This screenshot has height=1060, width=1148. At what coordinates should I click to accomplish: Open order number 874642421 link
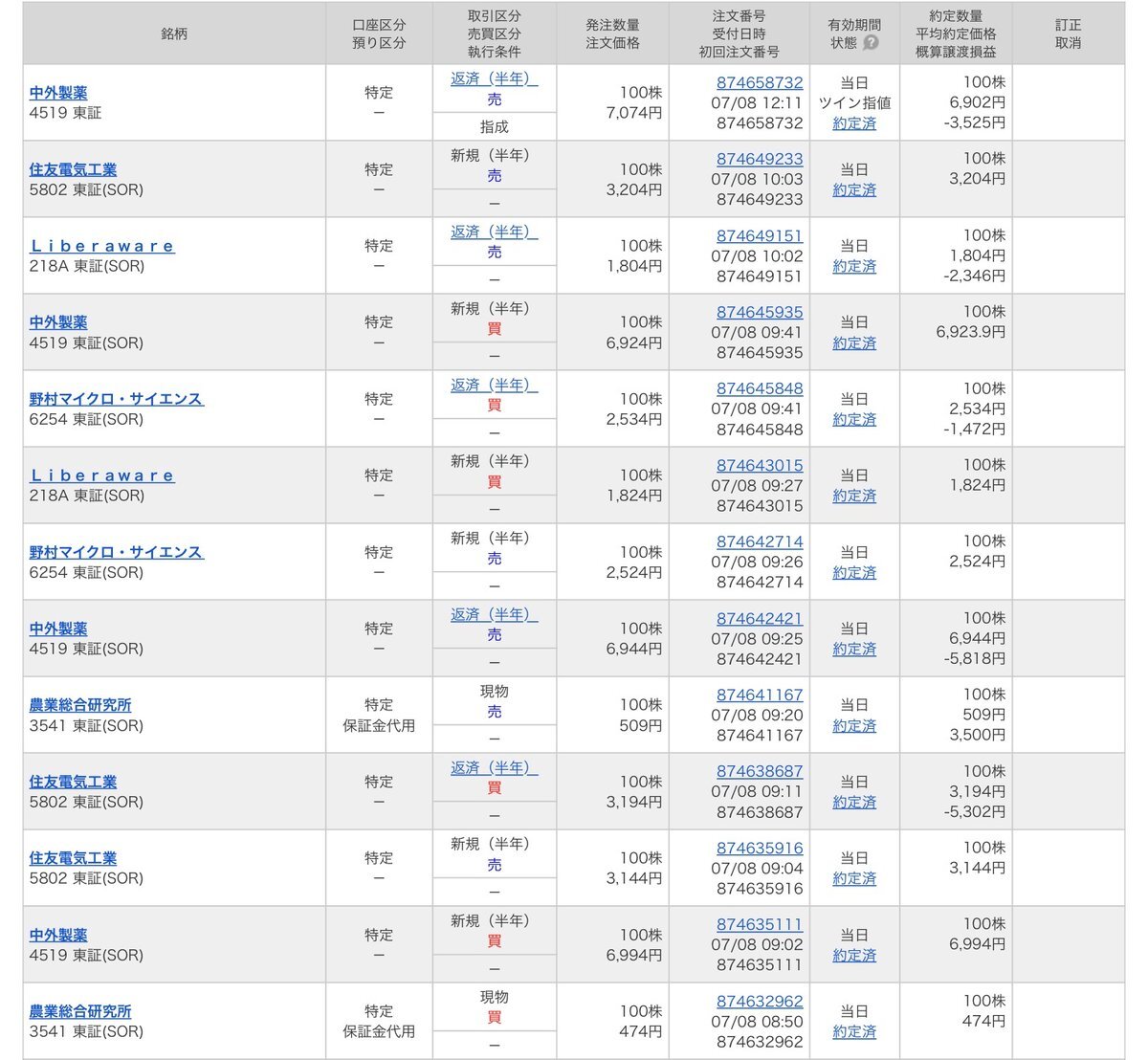760,619
